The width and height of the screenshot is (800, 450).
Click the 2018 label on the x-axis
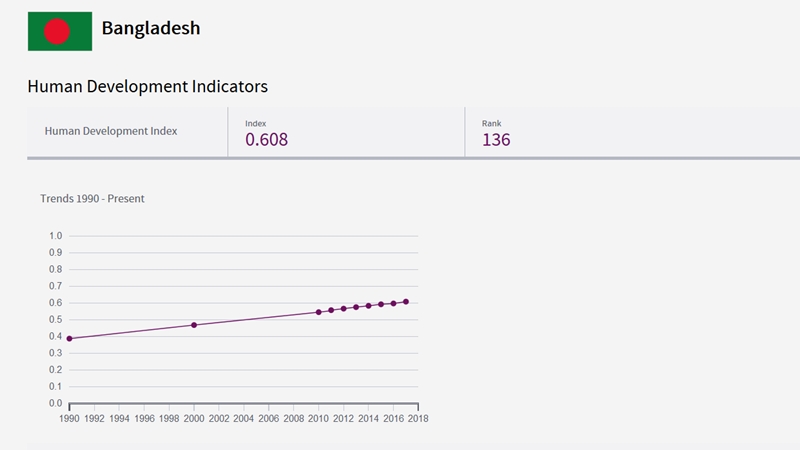(x=418, y=418)
